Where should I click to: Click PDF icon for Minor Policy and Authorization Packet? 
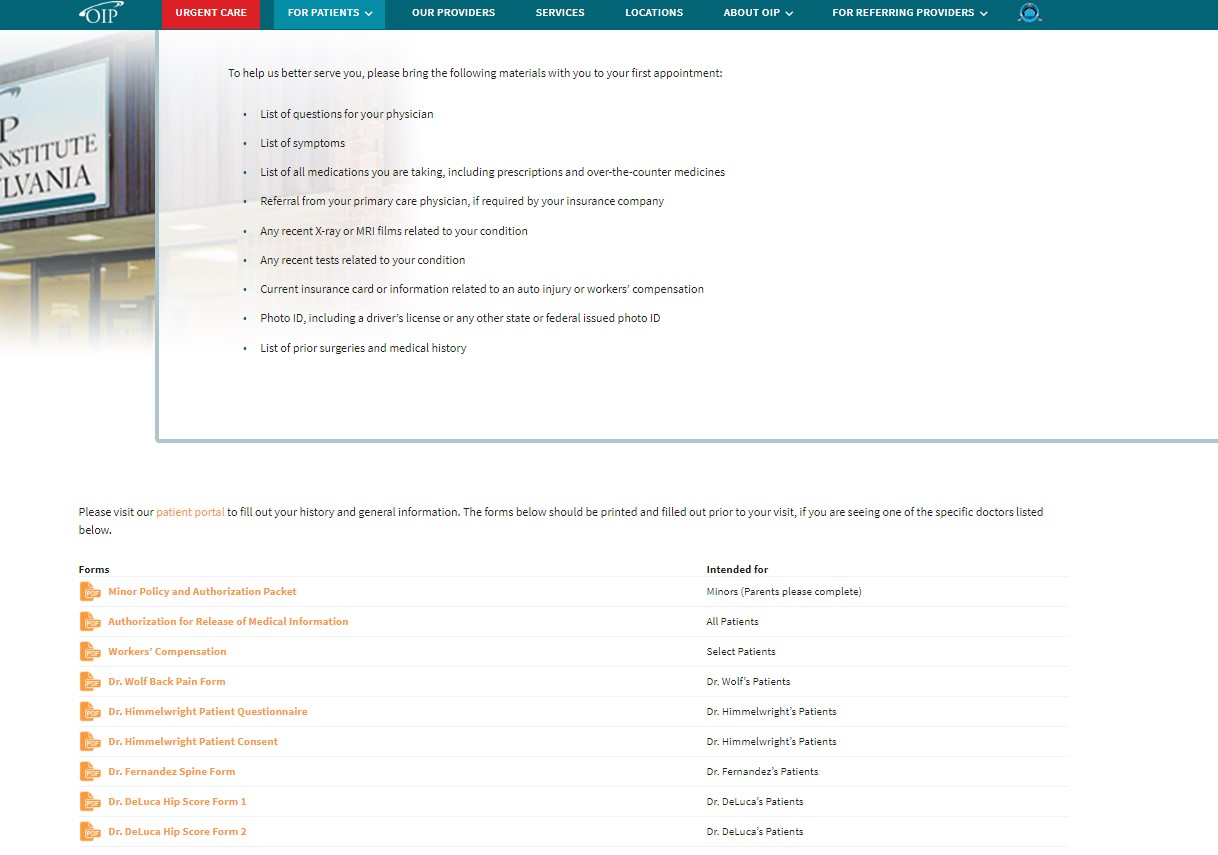[91, 592]
